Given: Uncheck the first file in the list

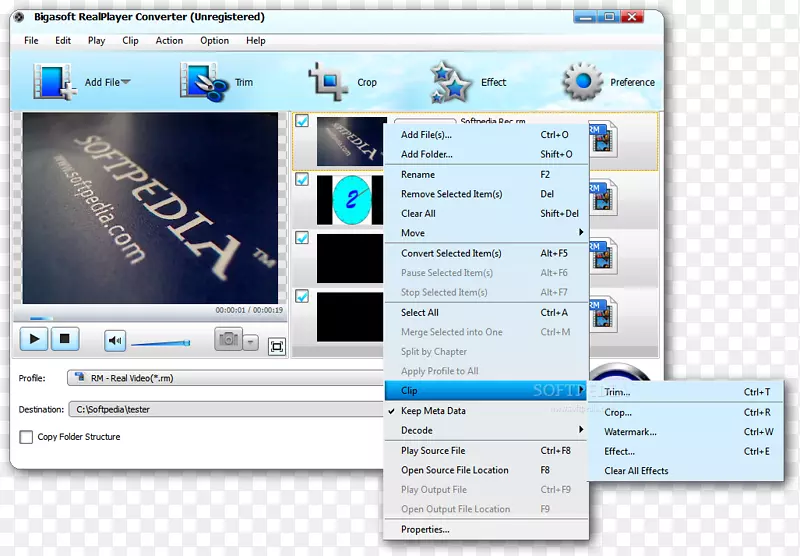Looking at the screenshot, I should 302,122.
